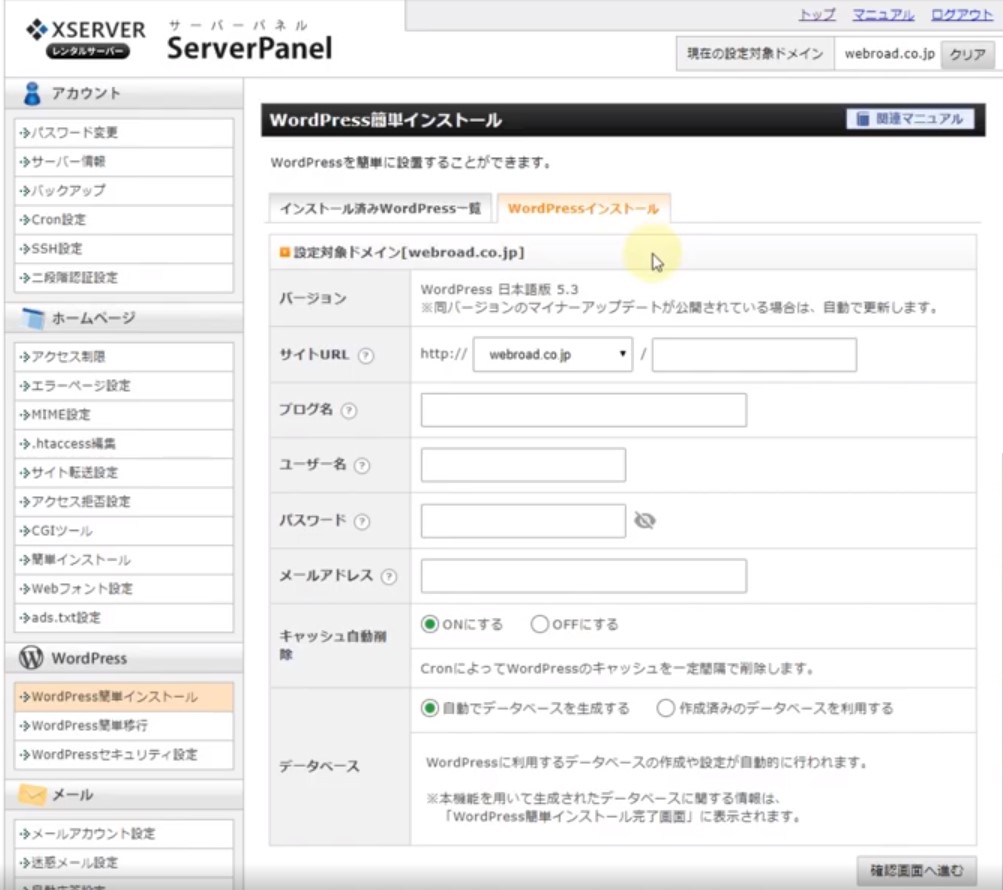
Task: Switch to WordPressインストール tab
Action: pos(583,209)
